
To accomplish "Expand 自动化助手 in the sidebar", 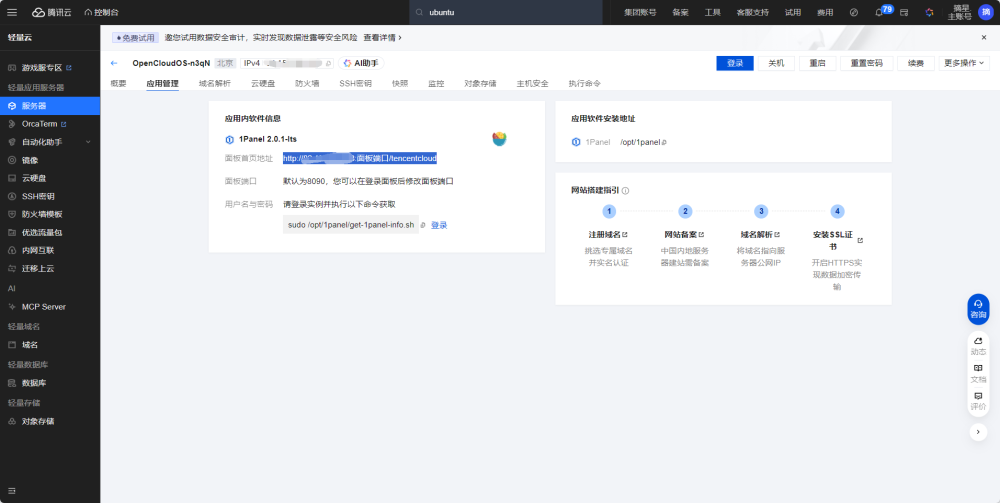I will pos(50,142).
